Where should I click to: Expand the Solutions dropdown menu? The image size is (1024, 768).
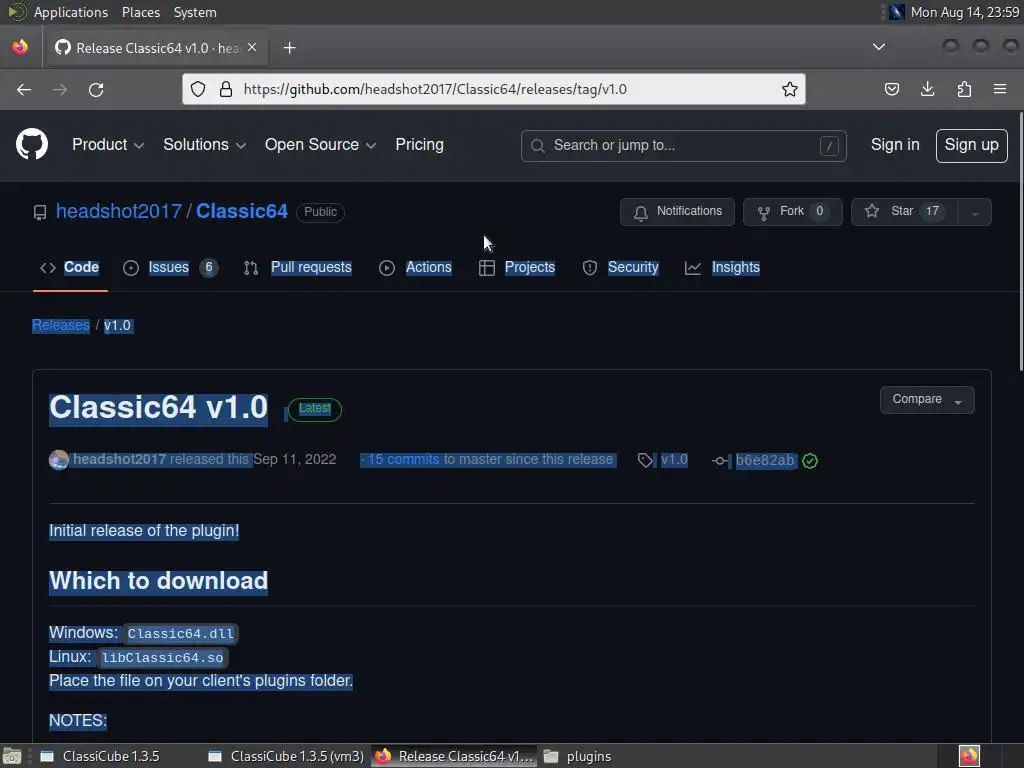click(204, 144)
